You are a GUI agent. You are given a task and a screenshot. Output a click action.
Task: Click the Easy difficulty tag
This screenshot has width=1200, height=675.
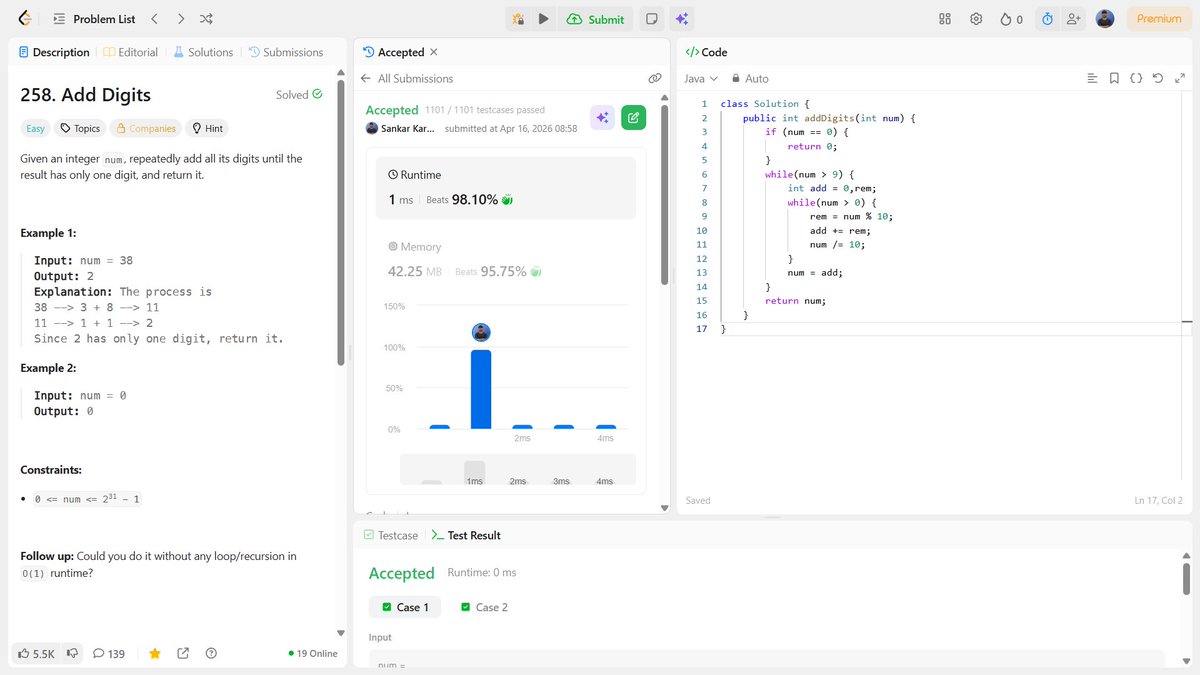coord(35,128)
